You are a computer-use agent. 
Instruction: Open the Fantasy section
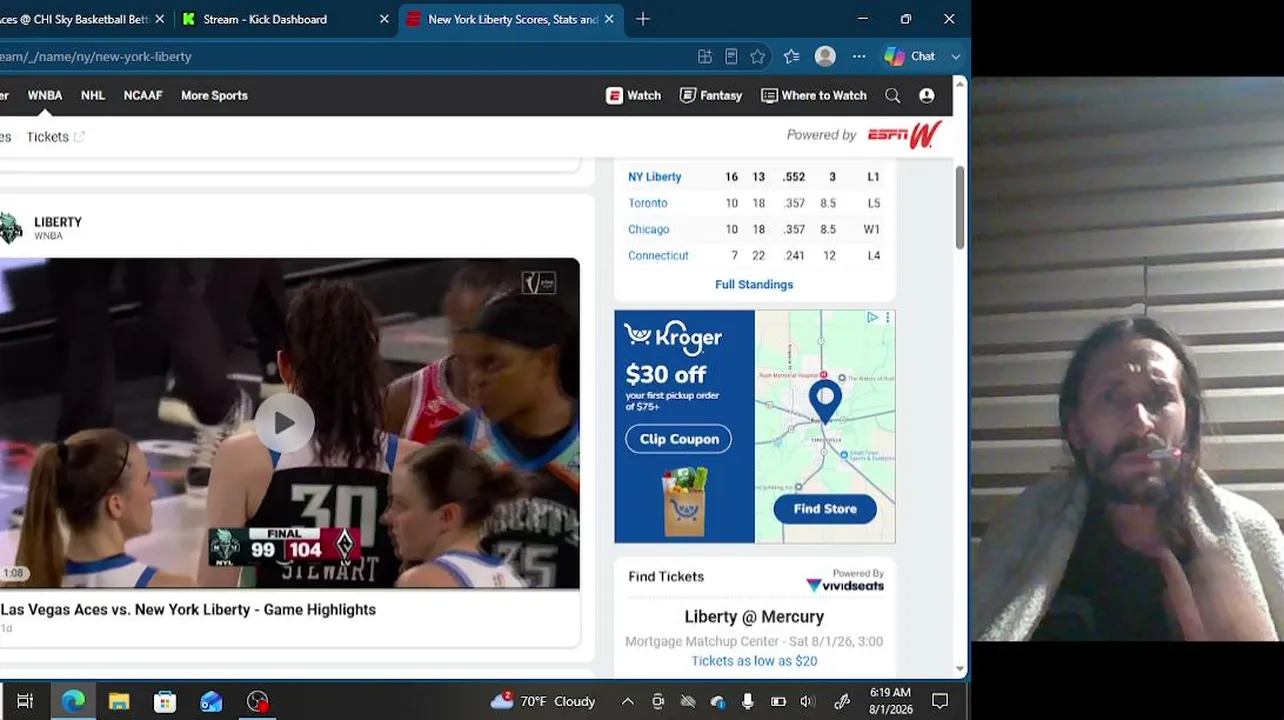(711, 96)
